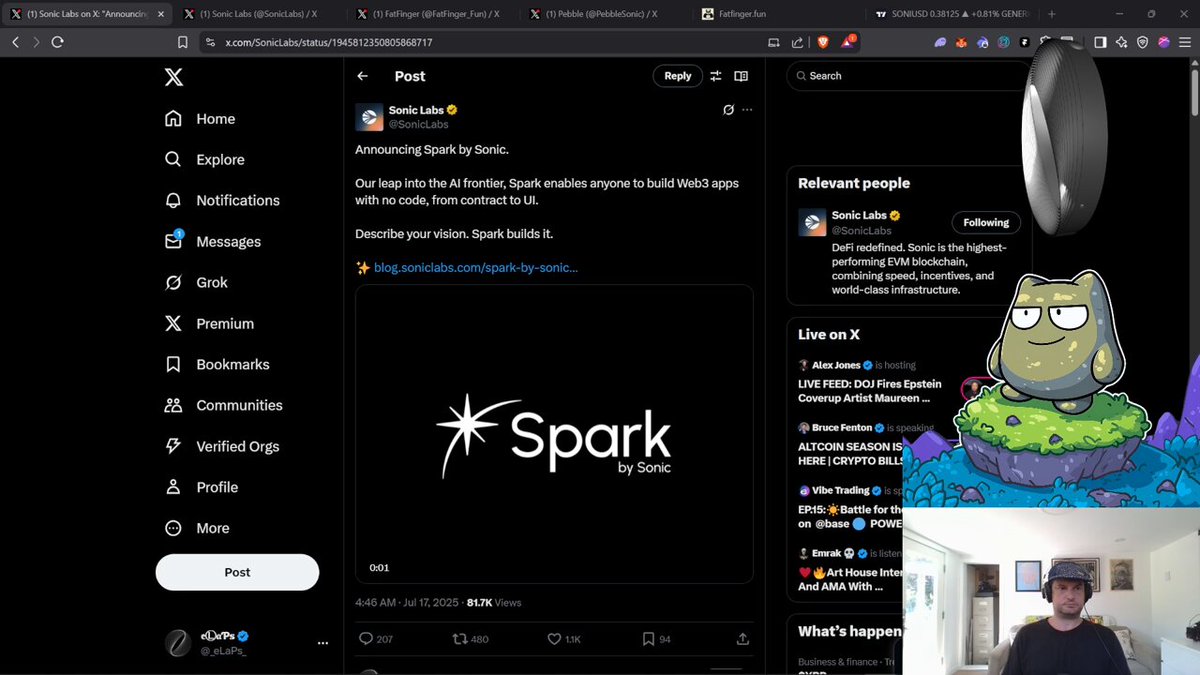
Task: Switch to Pebble (@PebbleSonic) tab
Action: tap(604, 14)
